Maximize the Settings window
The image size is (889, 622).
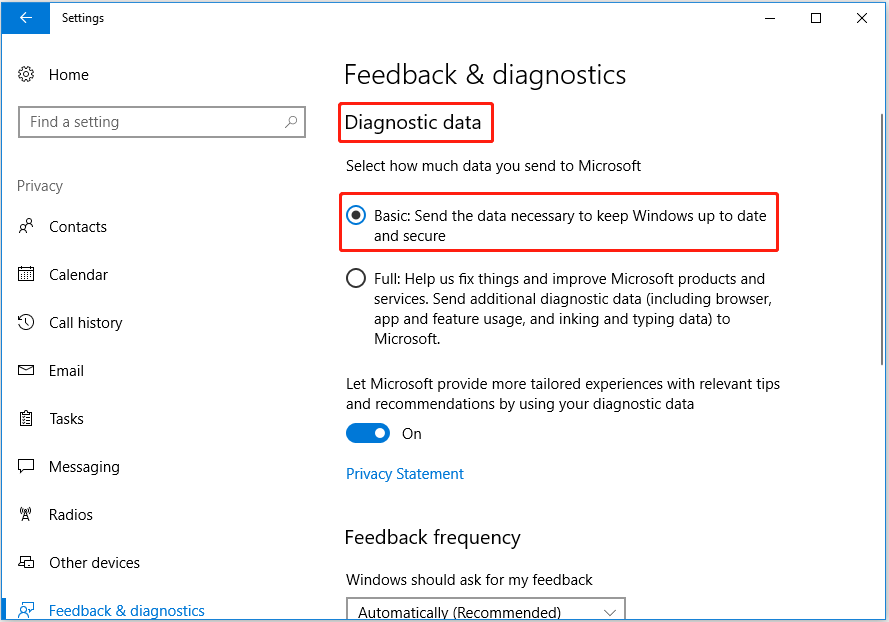pyautogui.click(x=816, y=18)
